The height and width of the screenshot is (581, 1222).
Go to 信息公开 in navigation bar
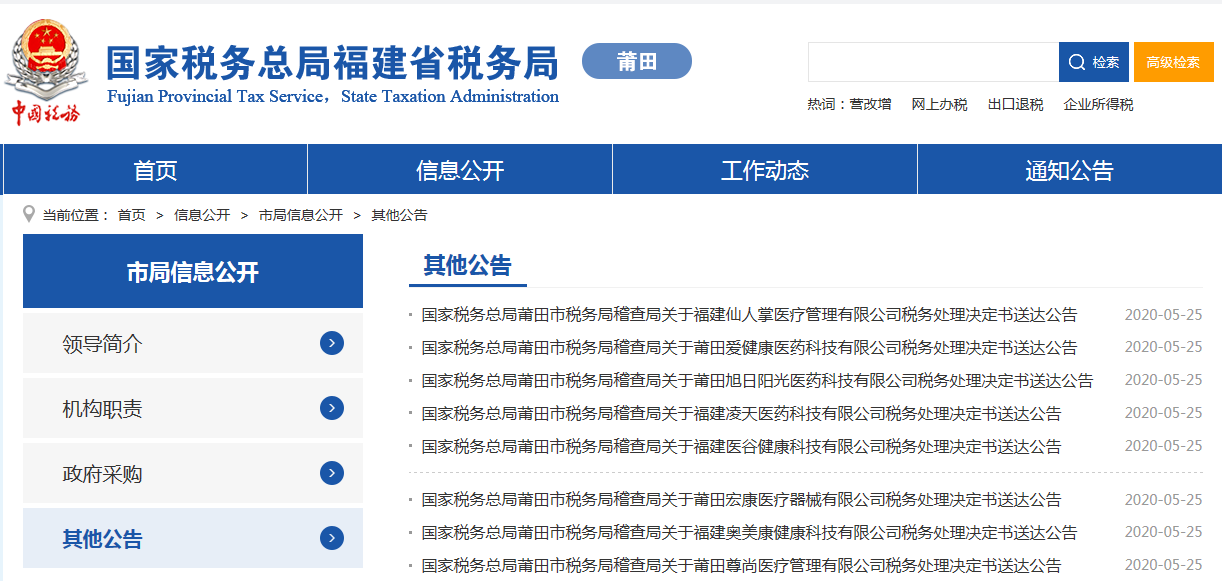coord(460,170)
